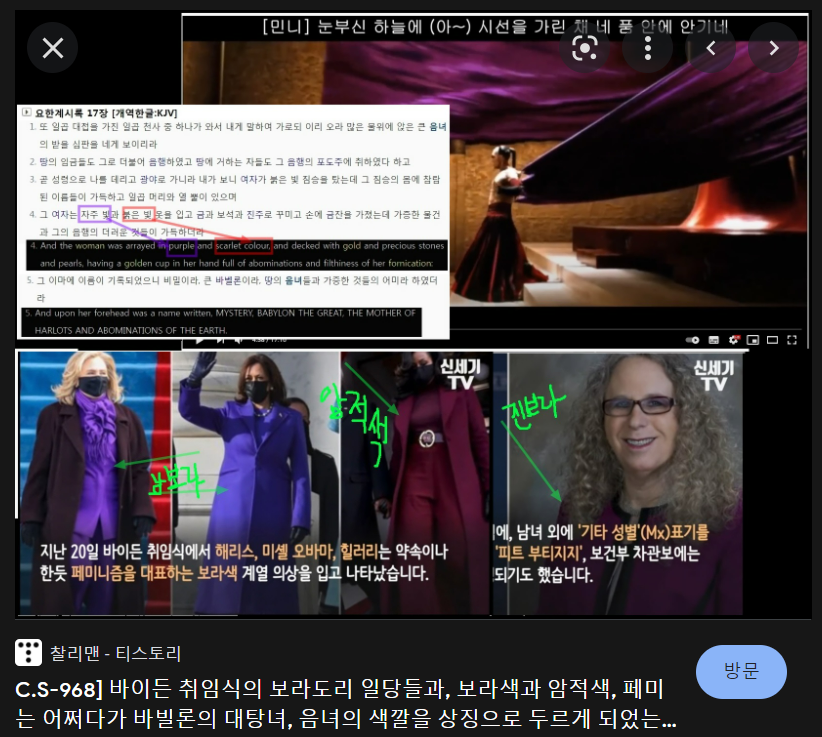Viewport: 822px width, 737px height.
Task: Open the three-dot more options menu
Action: pyautogui.click(x=648, y=48)
